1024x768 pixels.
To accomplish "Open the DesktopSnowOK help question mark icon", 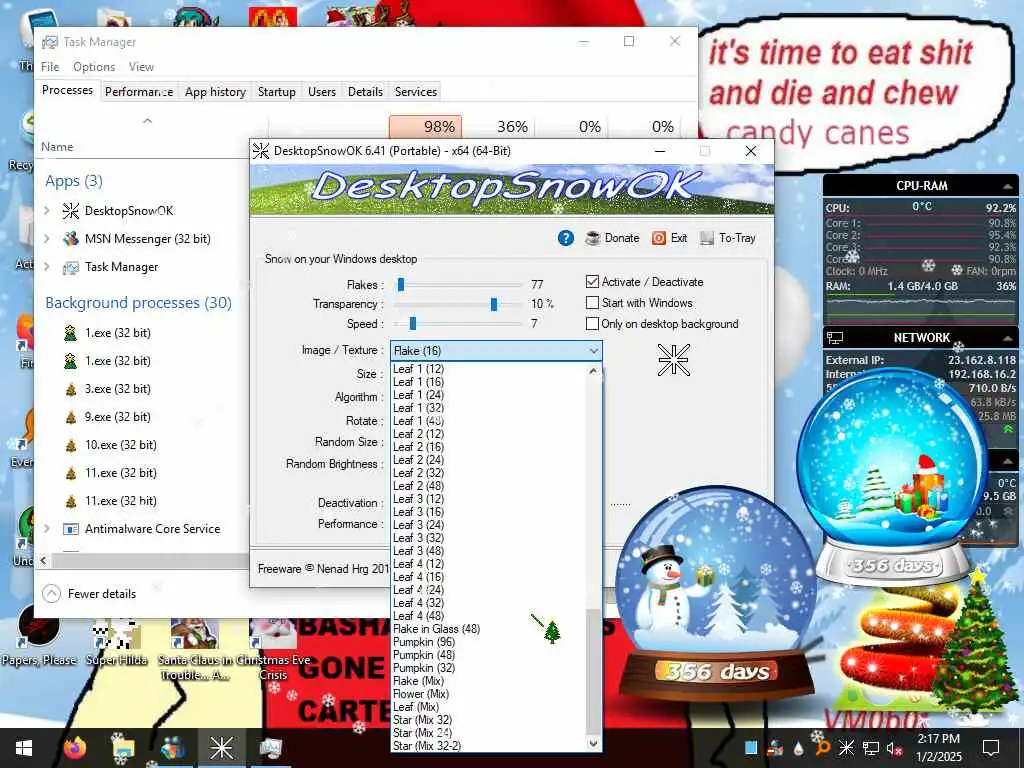I will (x=566, y=238).
